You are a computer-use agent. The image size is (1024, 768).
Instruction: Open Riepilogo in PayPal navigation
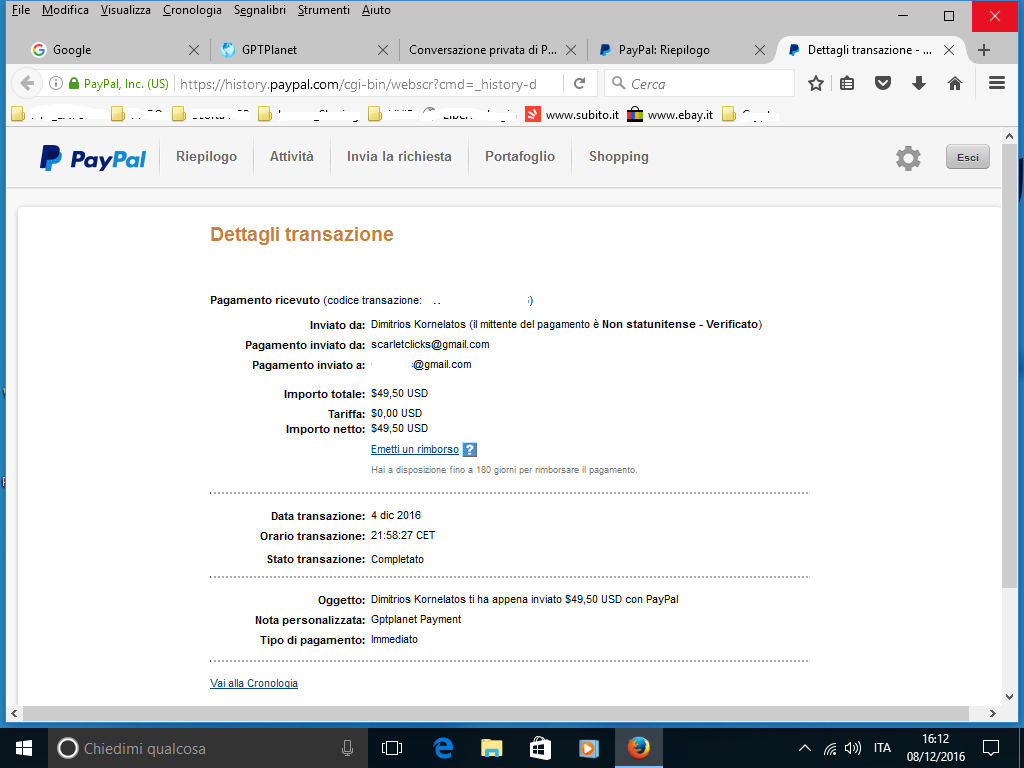pyautogui.click(x=206, y=157)
